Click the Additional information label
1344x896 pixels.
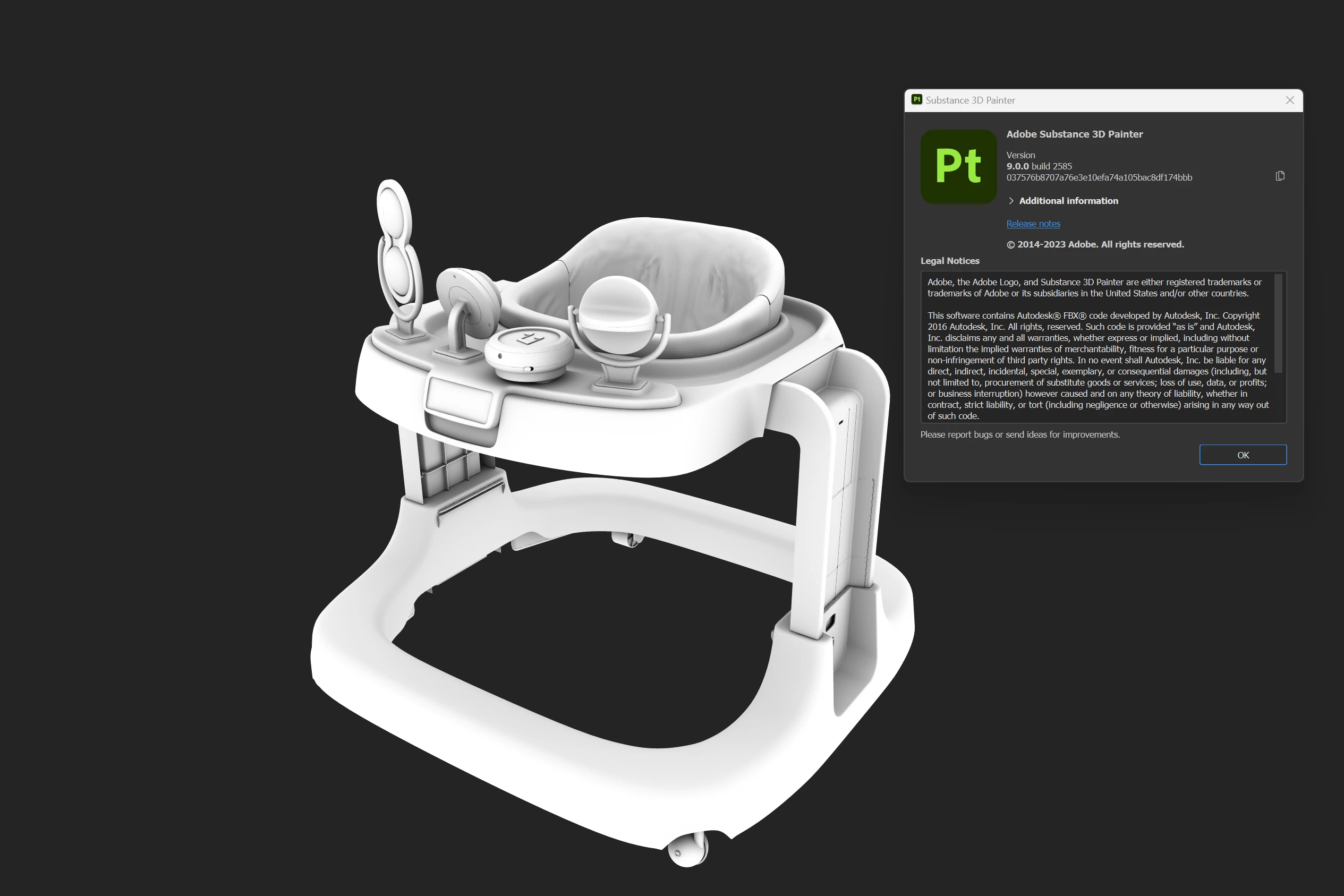point(1068,201)
